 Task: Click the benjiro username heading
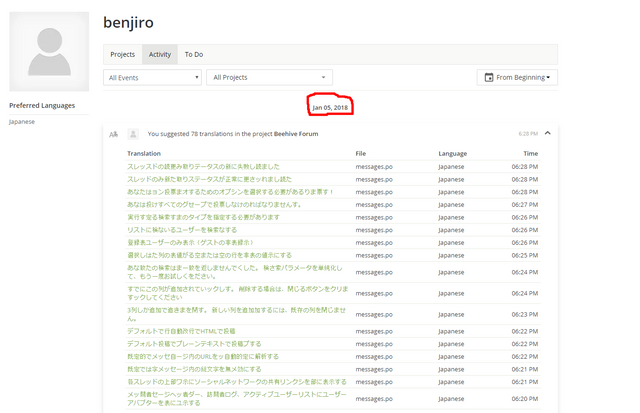(128, 22)
